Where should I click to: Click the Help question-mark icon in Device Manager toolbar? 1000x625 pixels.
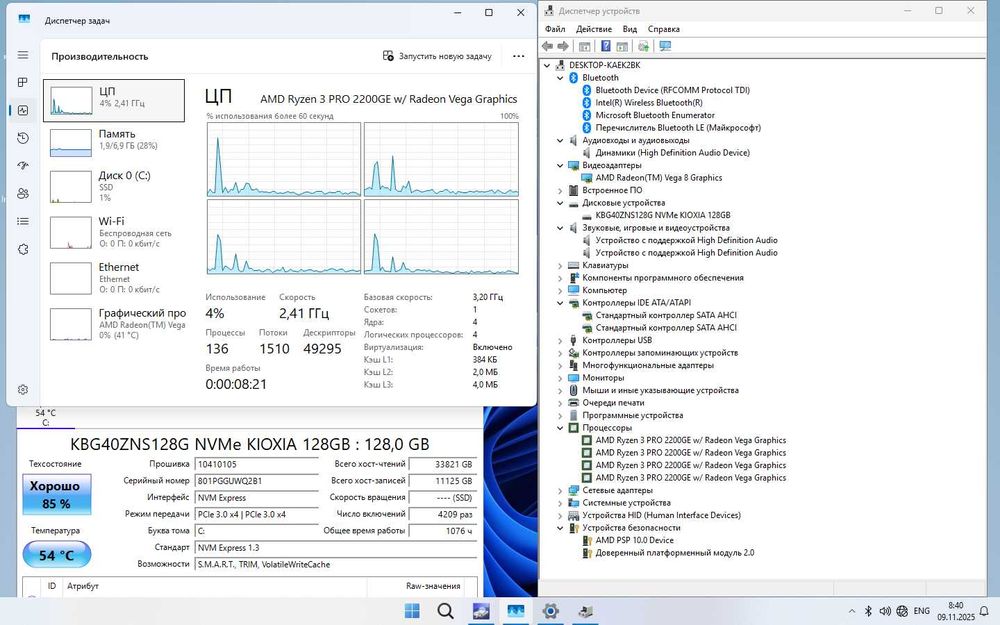606,46
